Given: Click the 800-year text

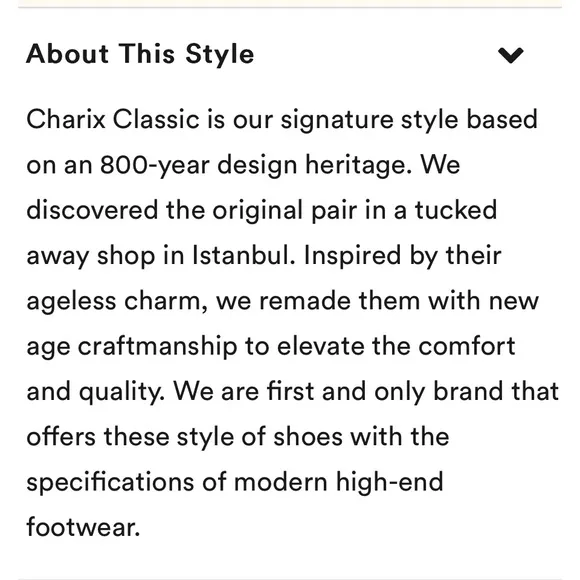Looking at the screenshot, I should [155, 165].
